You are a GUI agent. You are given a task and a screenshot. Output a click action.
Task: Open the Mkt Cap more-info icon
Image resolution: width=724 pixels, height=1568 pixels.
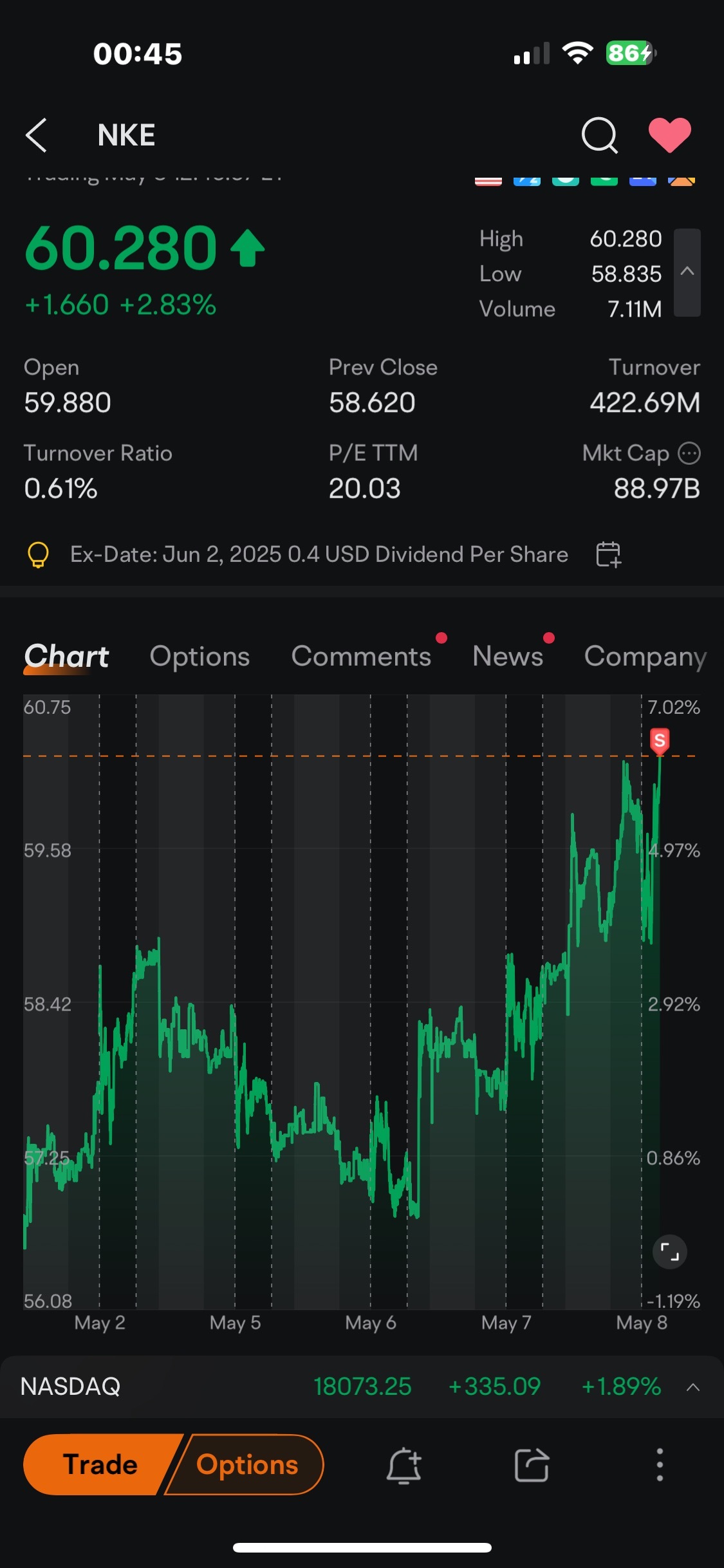(689, 453)
